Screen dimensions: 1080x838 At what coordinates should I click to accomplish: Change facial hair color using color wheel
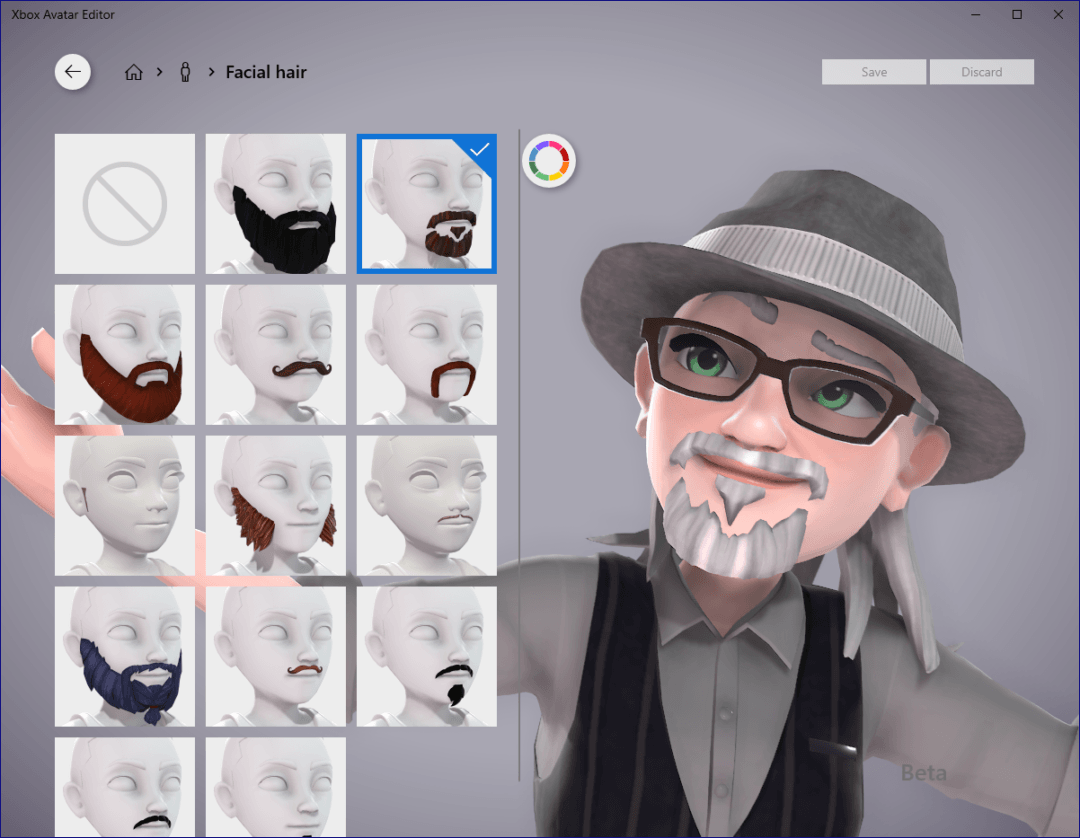tap(549, 159)
